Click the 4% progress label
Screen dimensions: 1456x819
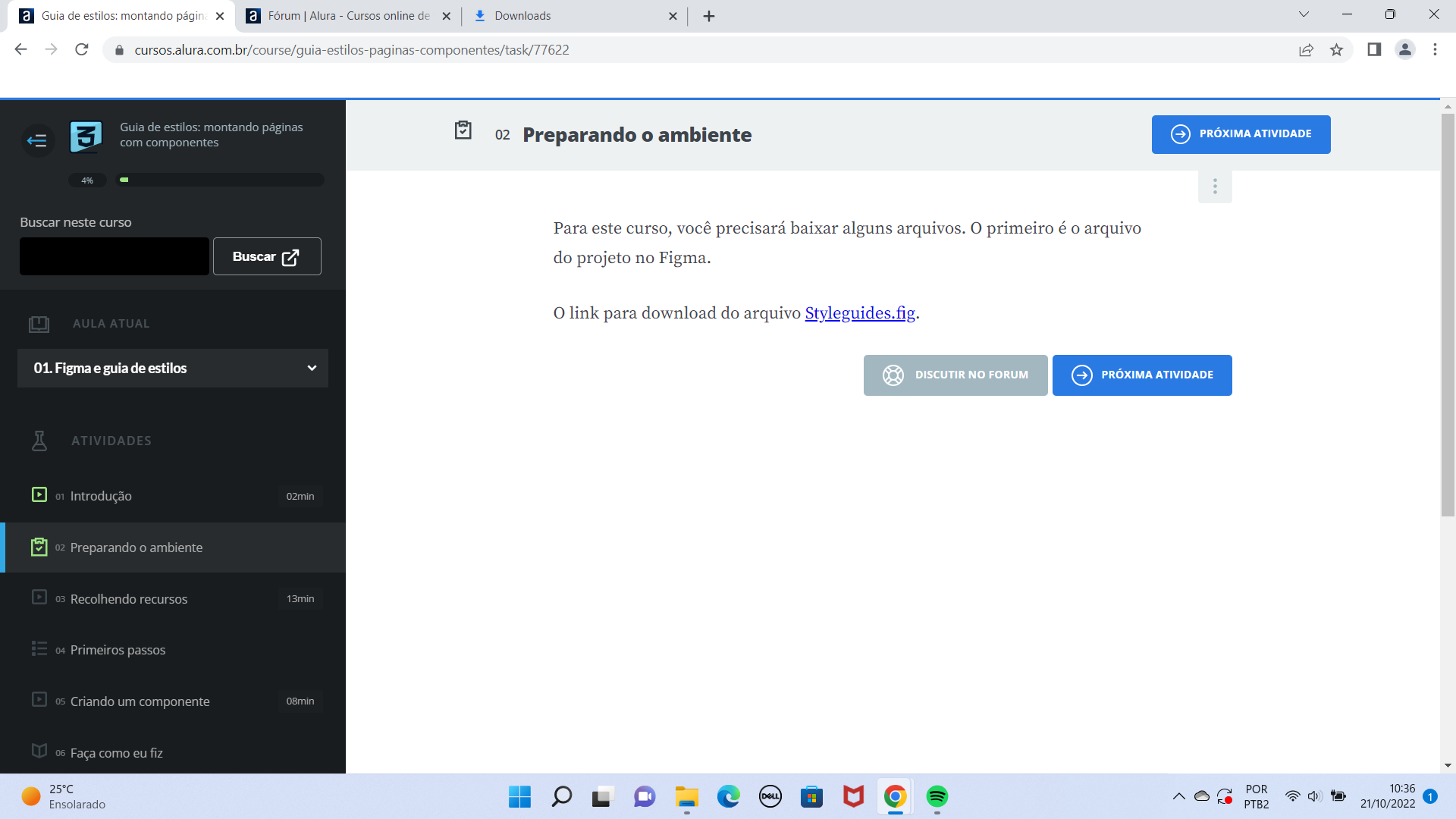pyautogui.click(x=87, y=180)
